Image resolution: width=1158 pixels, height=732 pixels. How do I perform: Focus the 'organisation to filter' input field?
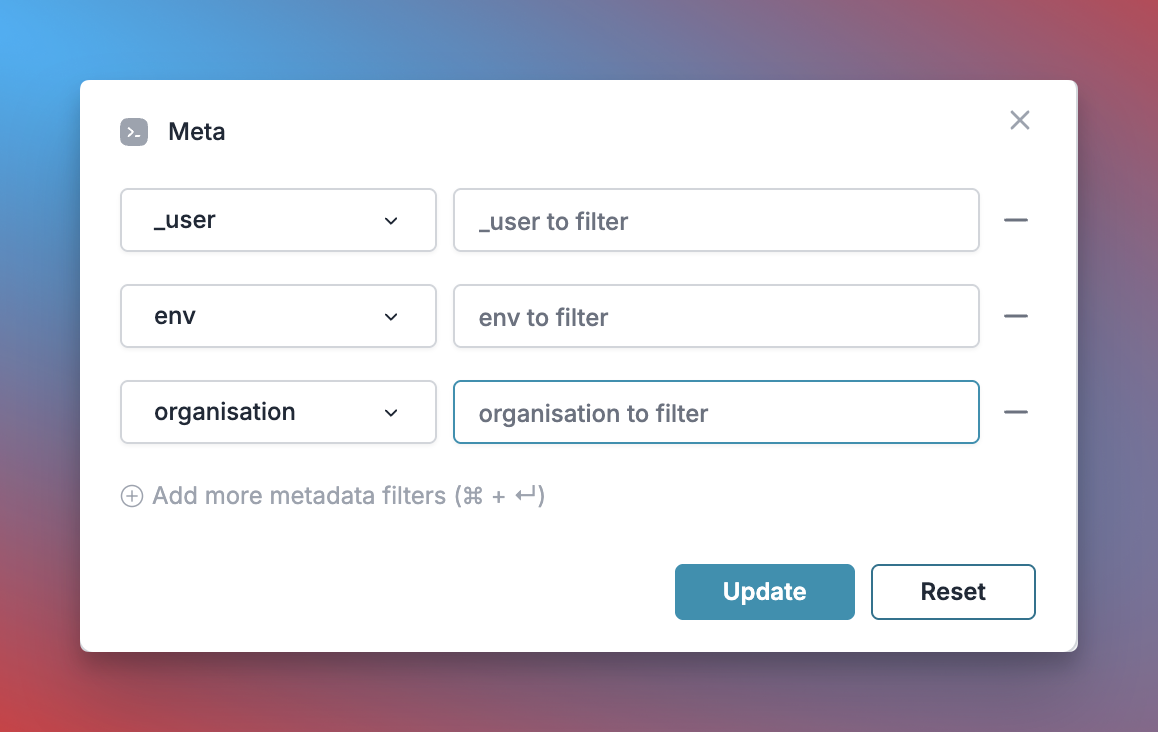pos(716,412)
